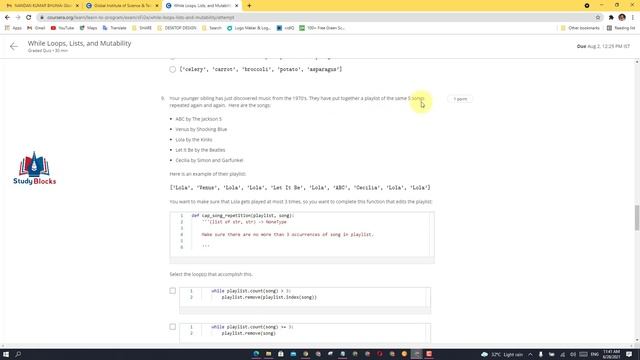This screenshot has height=360, width=640.
Task: Open the 100+ Free Green Sc... bookmark
Action: [322, 28]
